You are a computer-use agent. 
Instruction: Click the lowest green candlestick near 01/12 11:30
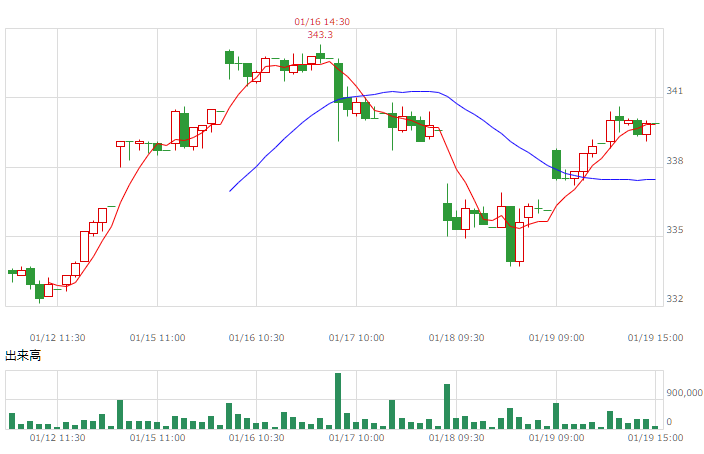click(40, 291)
